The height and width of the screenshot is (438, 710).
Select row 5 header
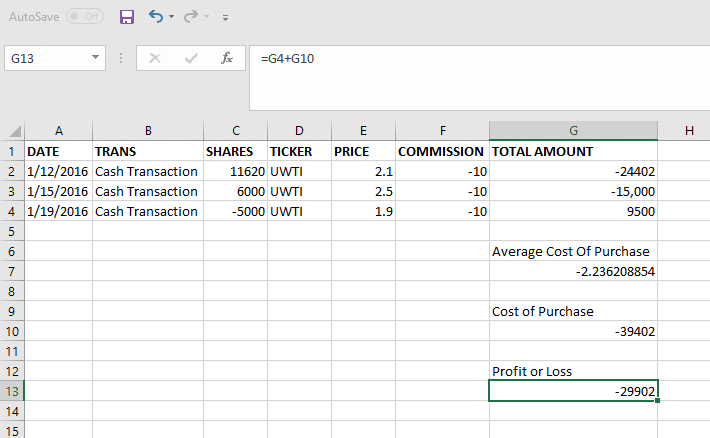click(12, 231)
